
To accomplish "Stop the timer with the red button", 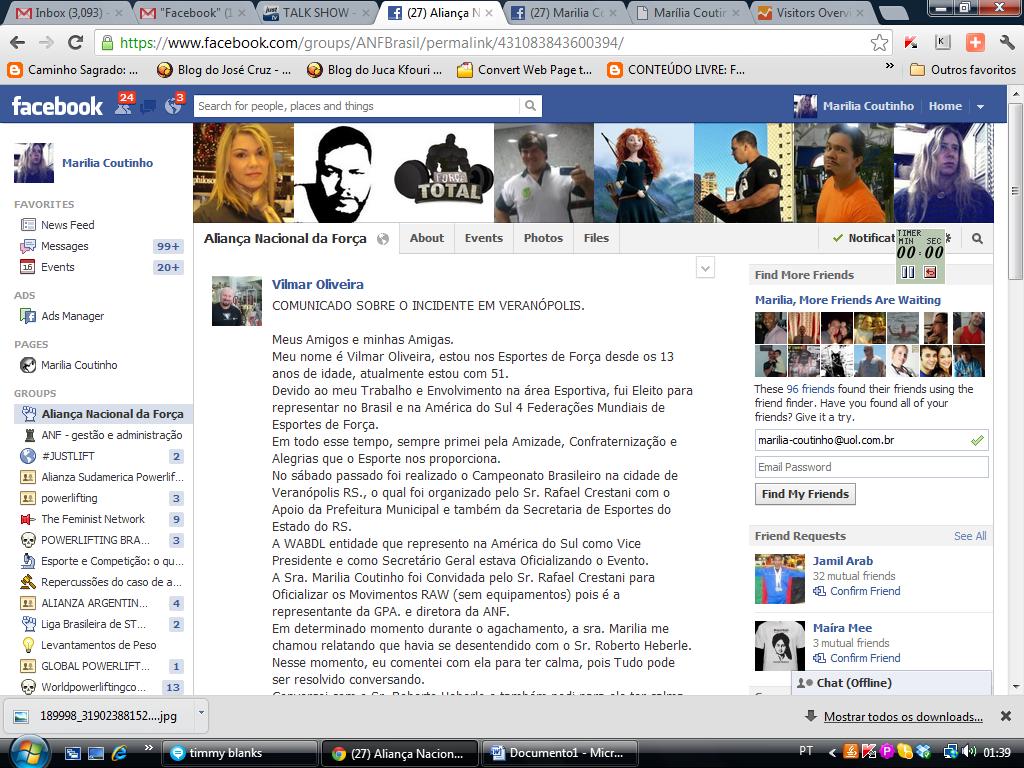I will [x=930, y=272].
